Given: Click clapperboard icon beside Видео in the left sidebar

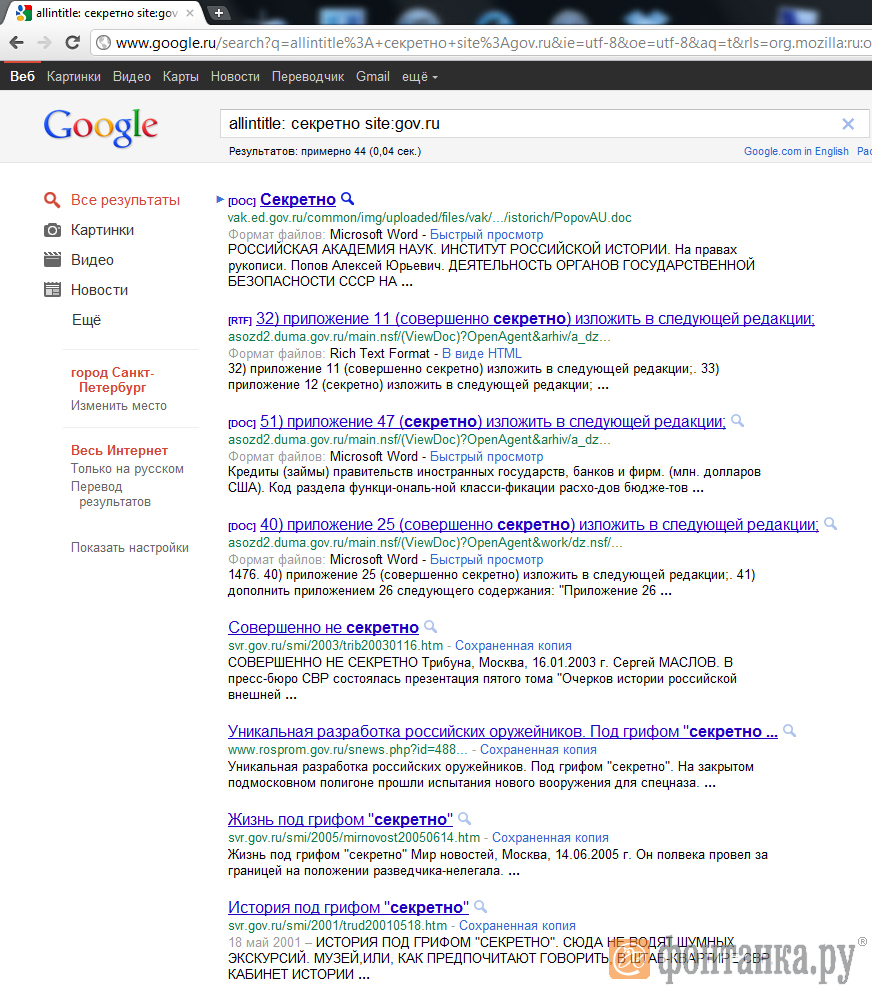Looking at the screenshot, I should [52, 260].
